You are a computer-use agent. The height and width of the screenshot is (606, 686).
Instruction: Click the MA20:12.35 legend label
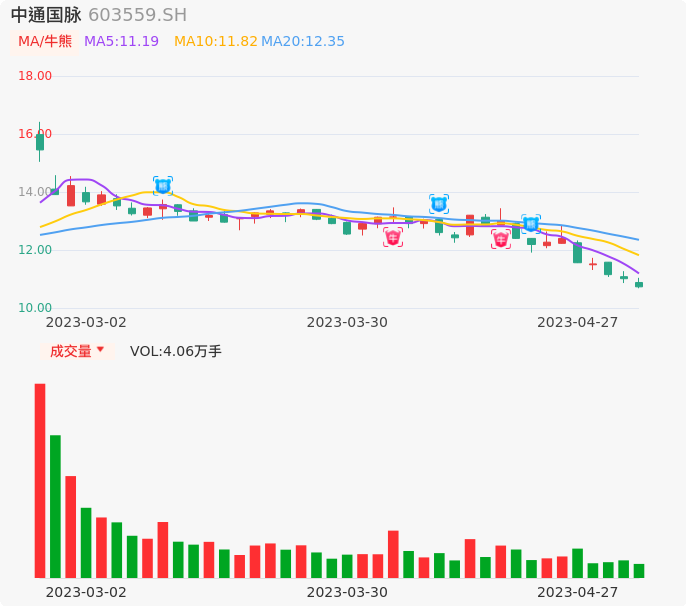point(303,42)
